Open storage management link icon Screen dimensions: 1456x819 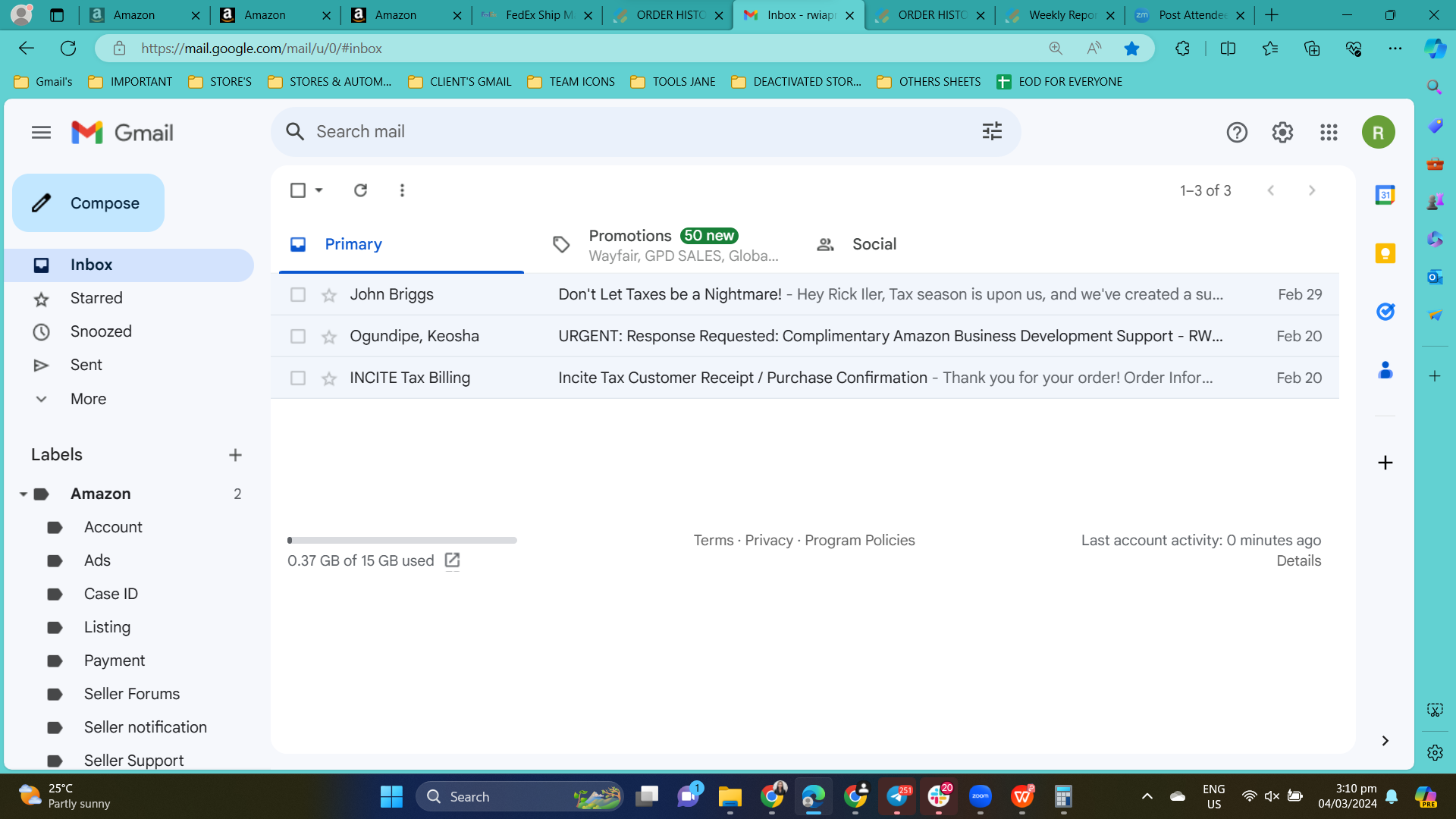pos(452,560)
